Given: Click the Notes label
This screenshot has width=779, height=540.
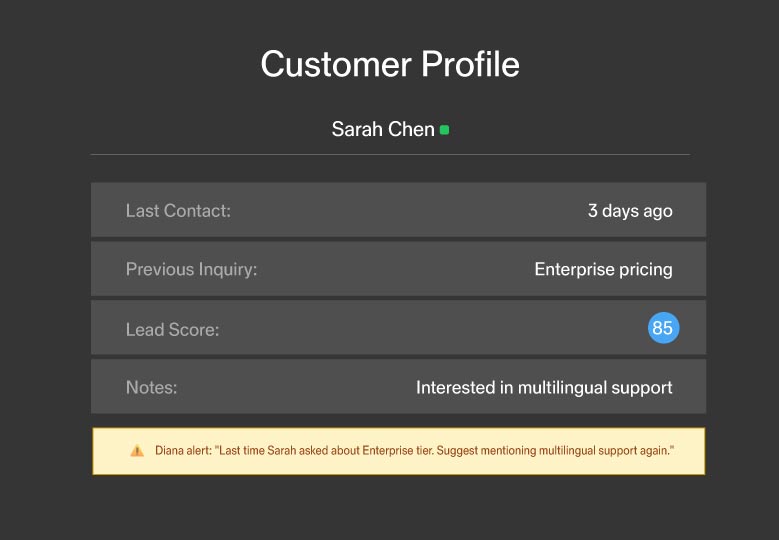Looking at the screenshot, I should tap(151, 388).
